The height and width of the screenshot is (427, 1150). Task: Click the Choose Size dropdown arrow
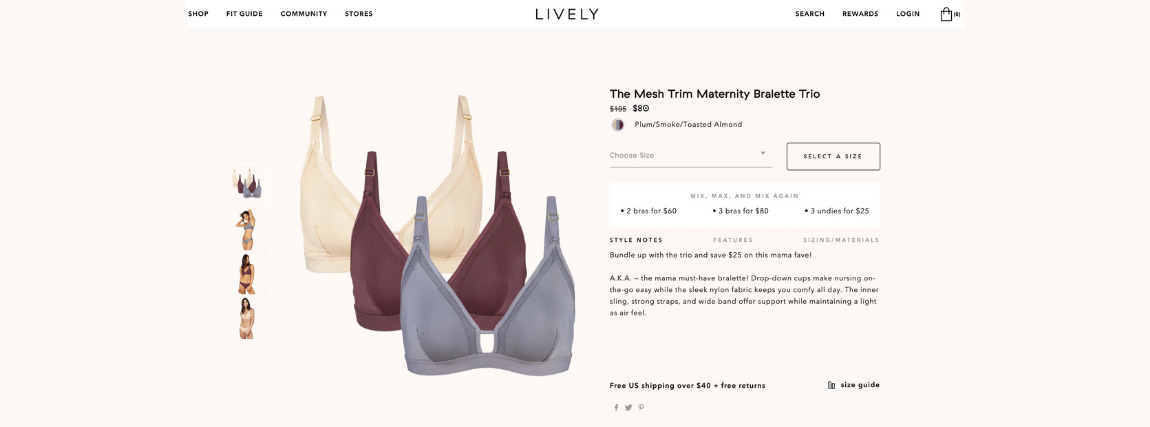(x=763, y=153)
